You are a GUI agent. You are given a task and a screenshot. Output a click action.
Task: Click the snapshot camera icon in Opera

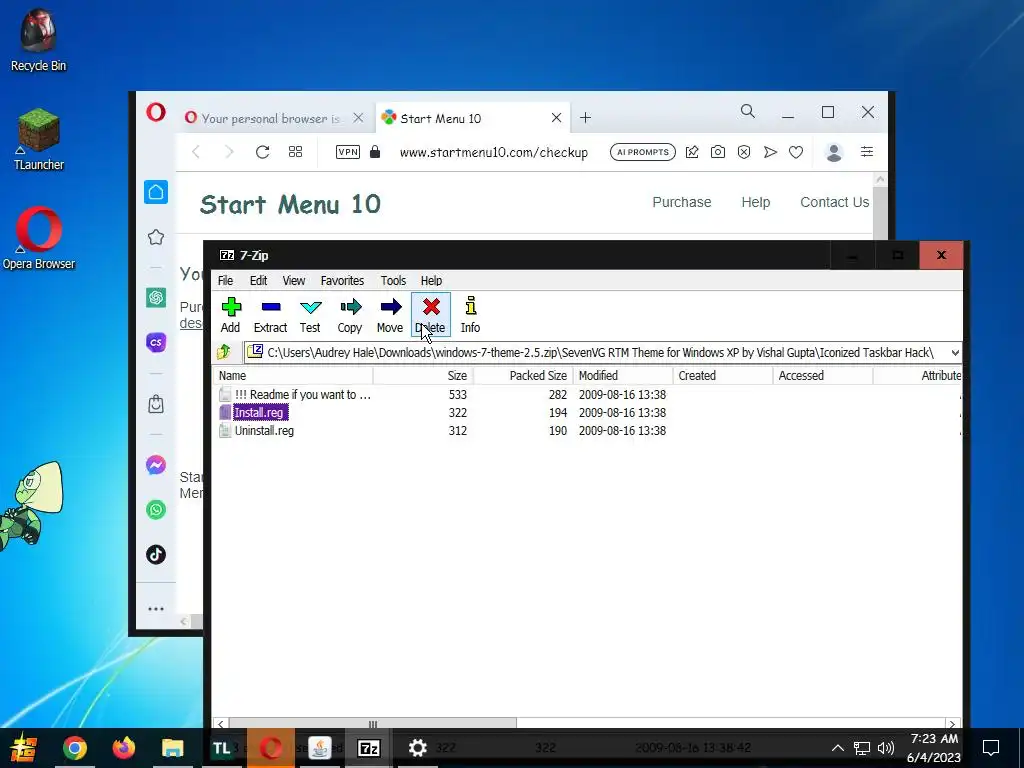point(718,152)
